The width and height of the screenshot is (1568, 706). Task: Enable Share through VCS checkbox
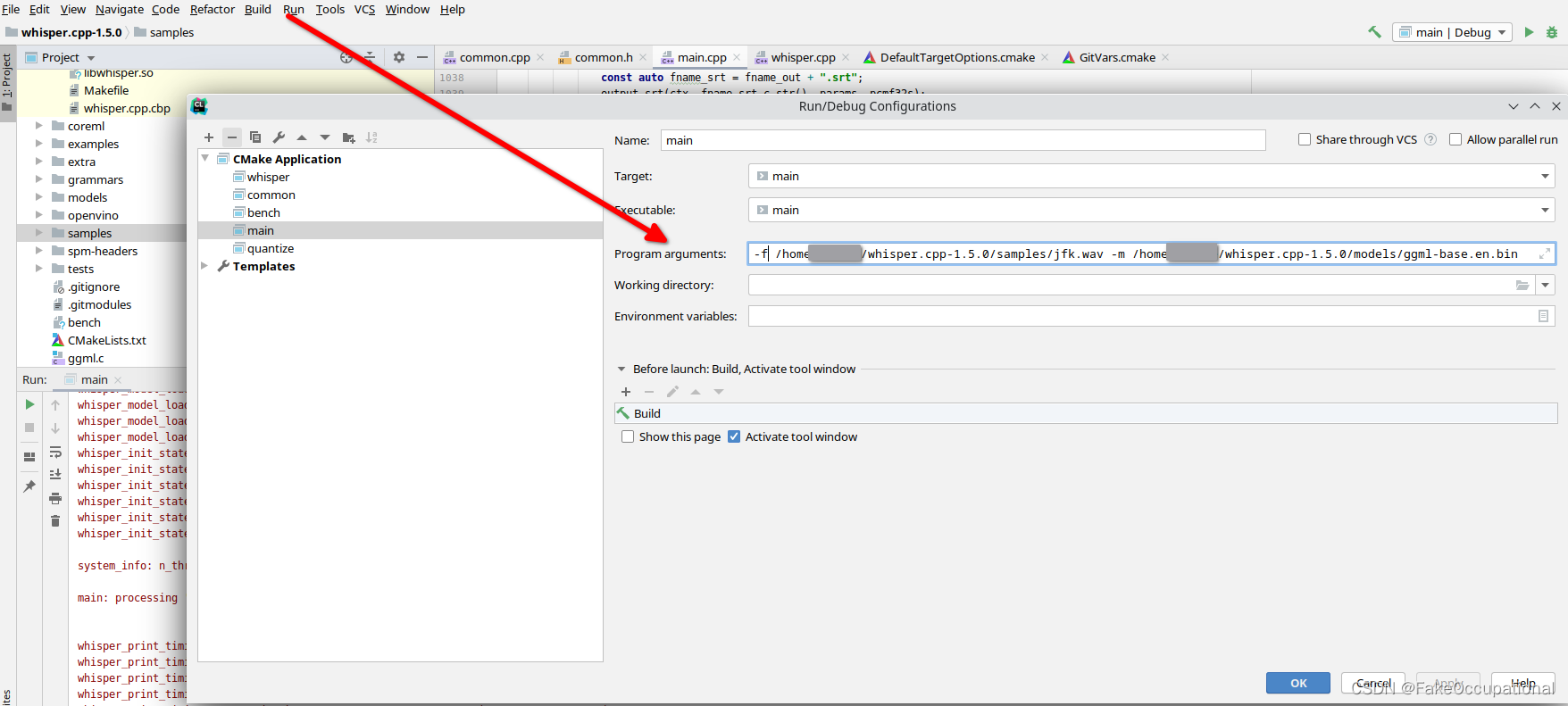click(1305, 139)
